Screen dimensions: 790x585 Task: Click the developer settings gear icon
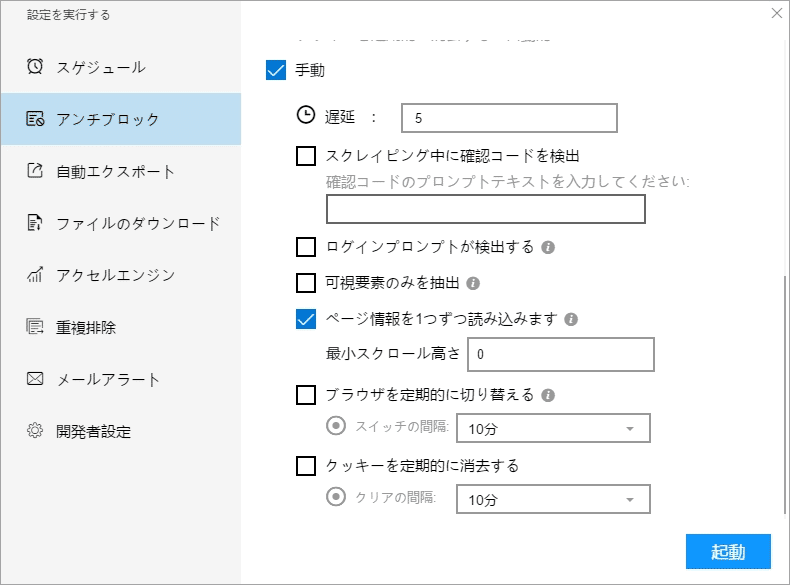point(35,431)
